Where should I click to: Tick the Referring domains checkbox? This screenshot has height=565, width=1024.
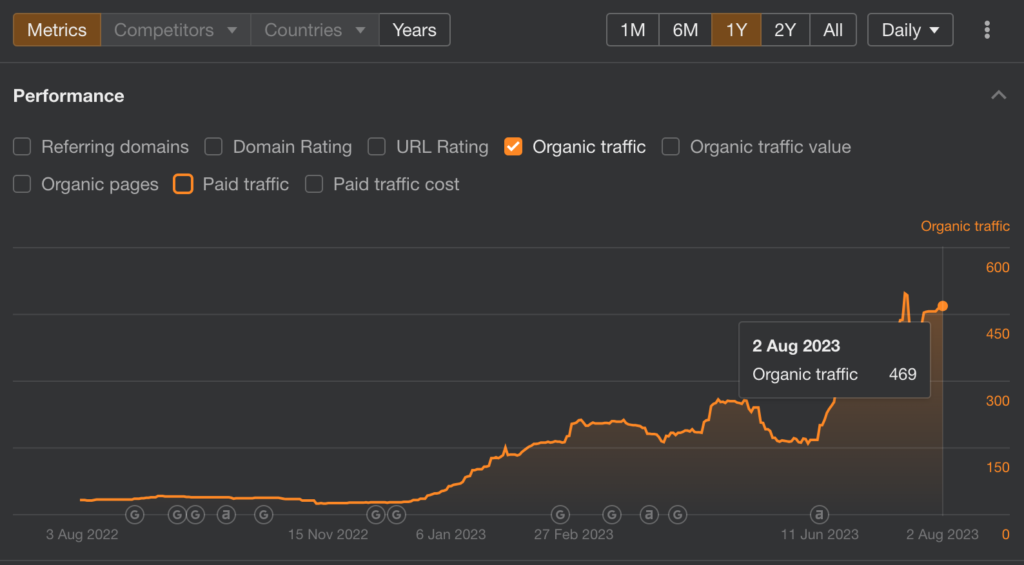pos(22,147)
